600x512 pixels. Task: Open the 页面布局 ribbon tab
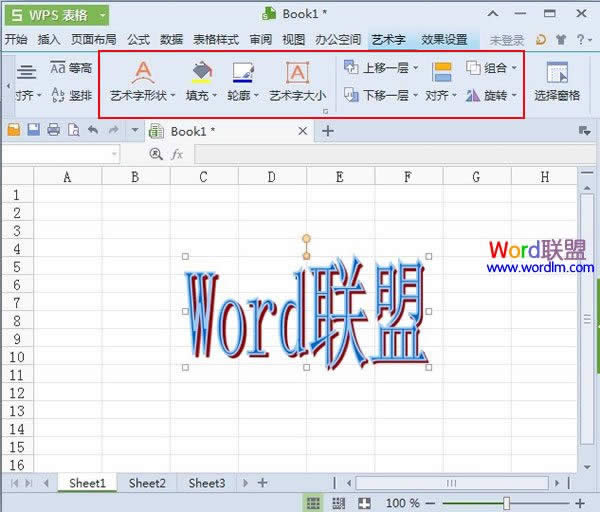(x=94, y=39)
